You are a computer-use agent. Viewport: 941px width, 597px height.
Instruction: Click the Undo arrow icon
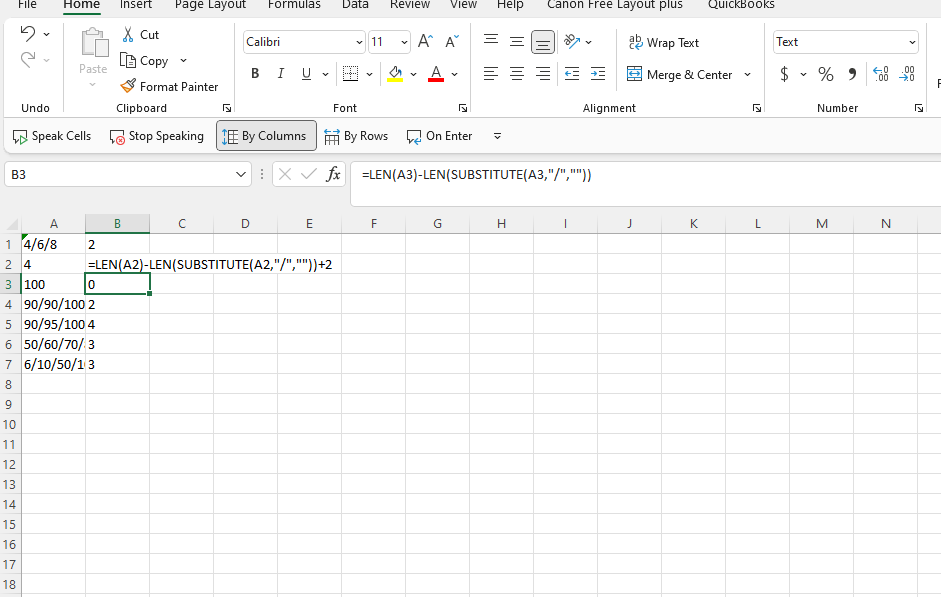tap(28, 34)
